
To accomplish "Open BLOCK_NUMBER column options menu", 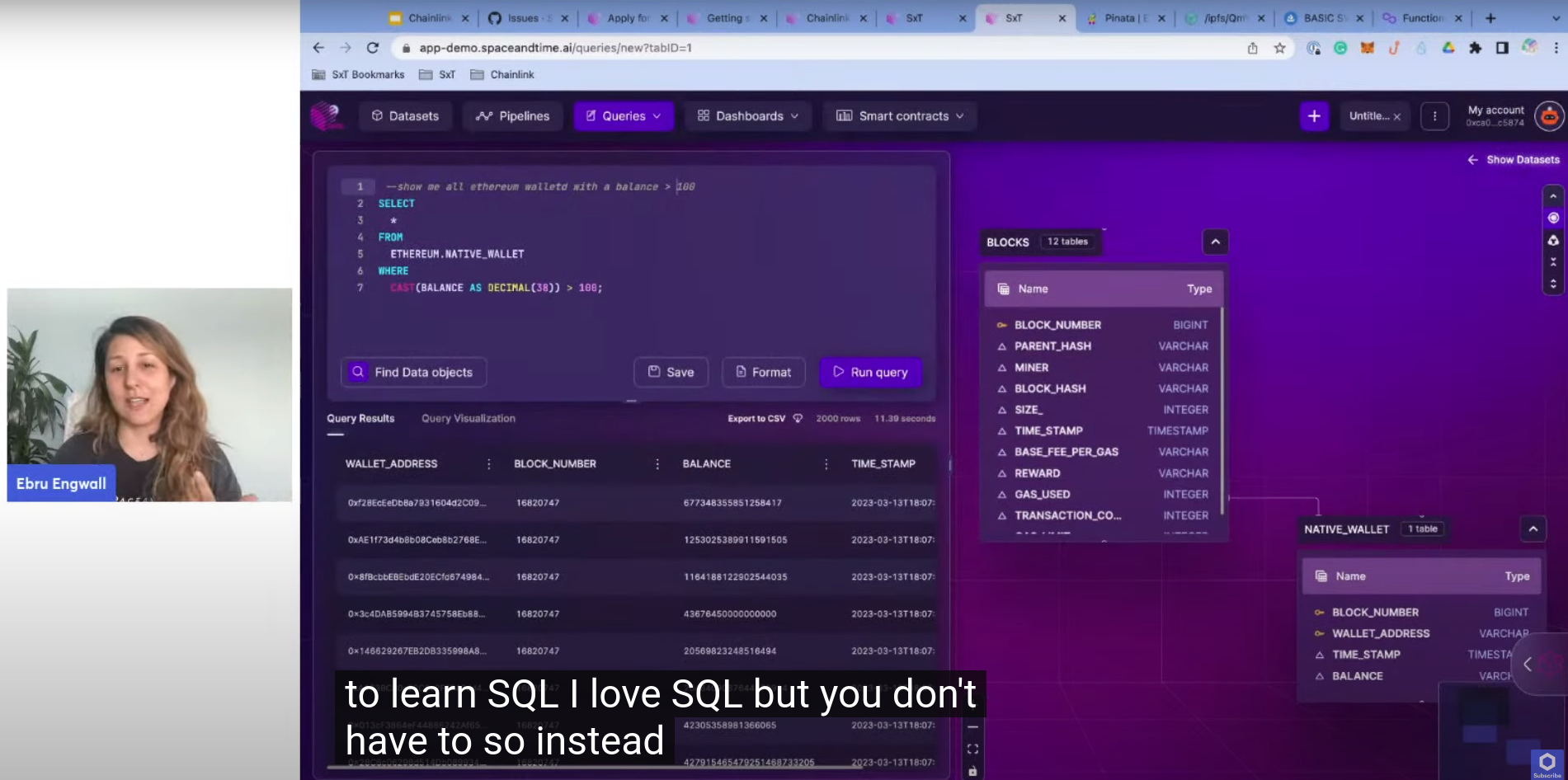I will [657, 464].
